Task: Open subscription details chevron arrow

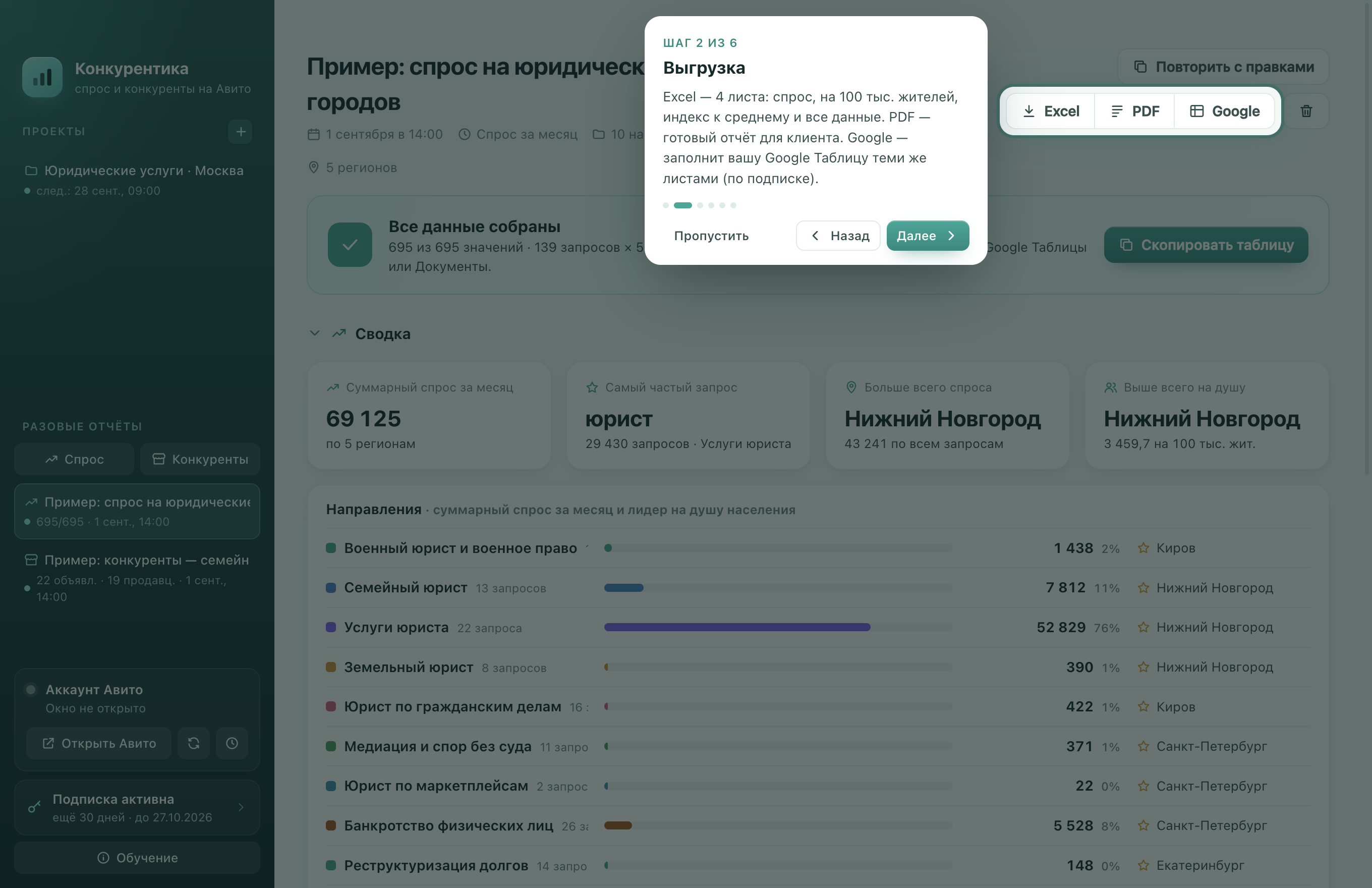Action: pyautogui.click(x=241, y=807)
